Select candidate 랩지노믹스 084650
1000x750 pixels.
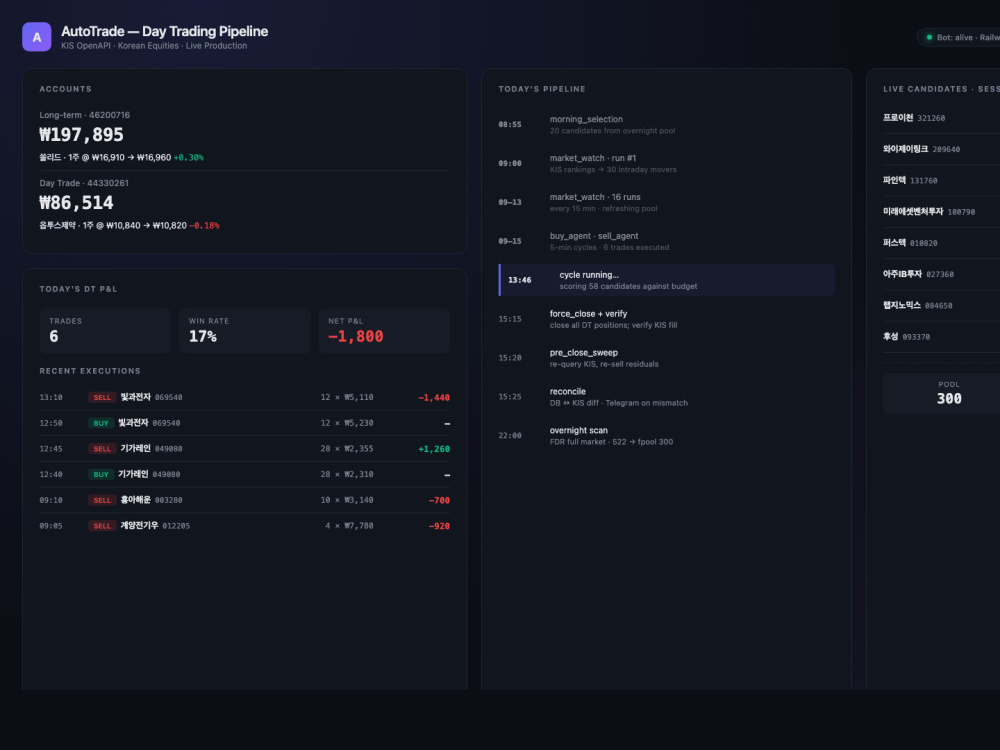click(x=941, y=305)
